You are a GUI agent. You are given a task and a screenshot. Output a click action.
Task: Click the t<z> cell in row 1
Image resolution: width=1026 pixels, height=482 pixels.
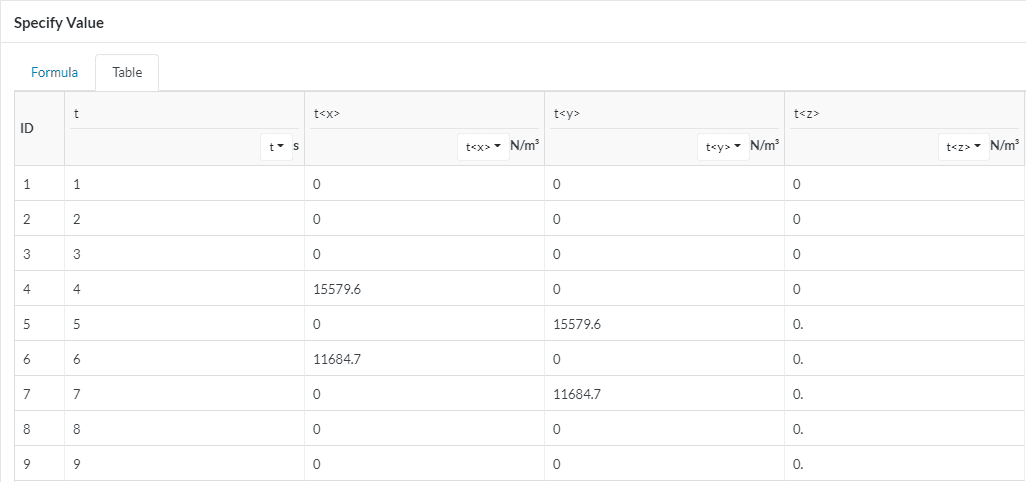[904, 184]
